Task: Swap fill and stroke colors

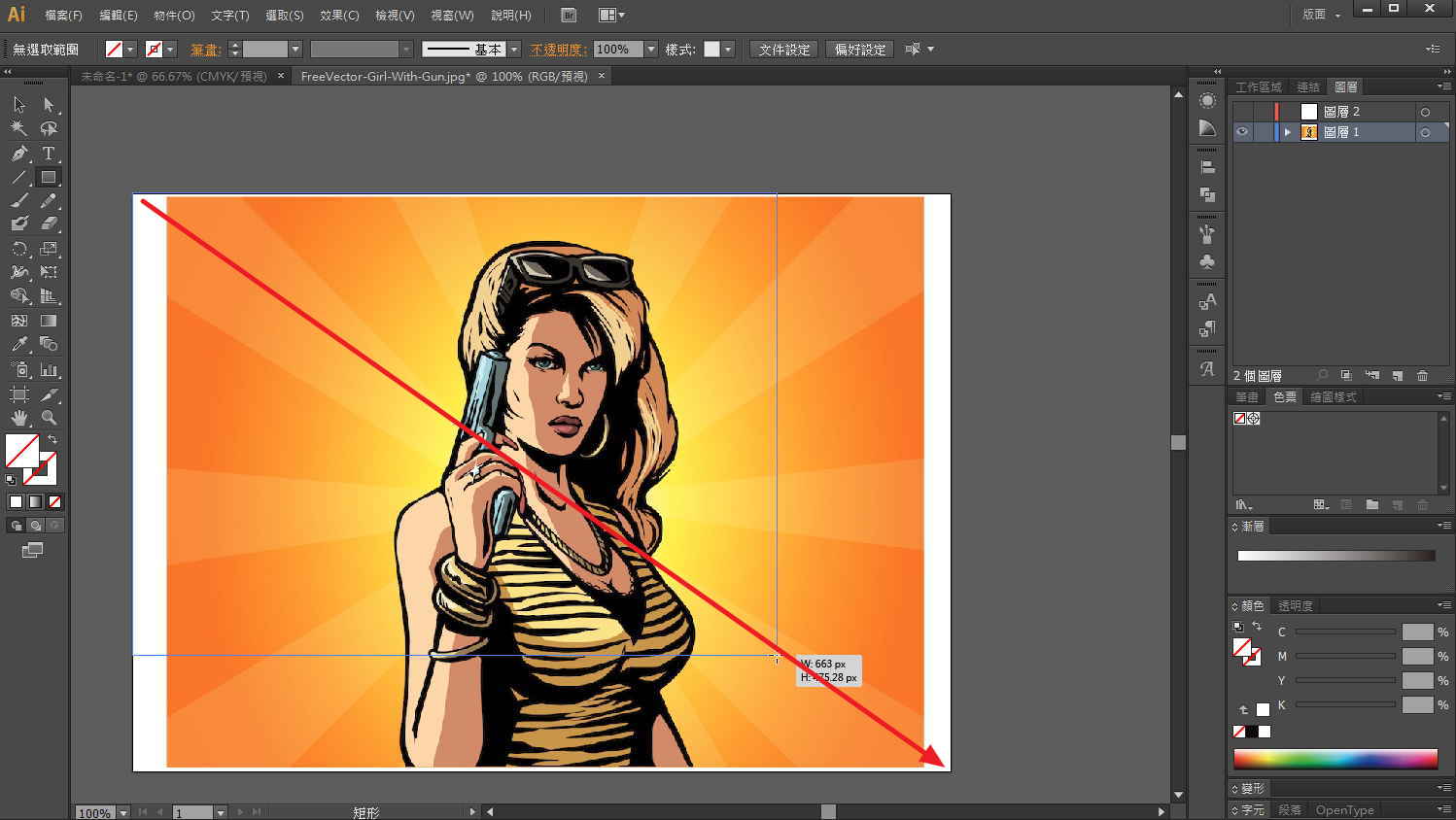Action: (52, 439)
